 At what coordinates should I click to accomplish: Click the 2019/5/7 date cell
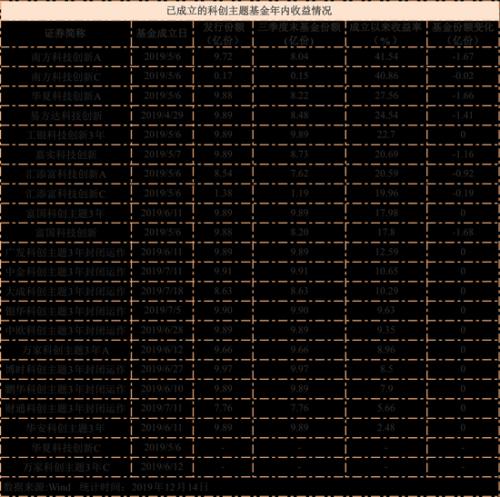coord(162,154)
